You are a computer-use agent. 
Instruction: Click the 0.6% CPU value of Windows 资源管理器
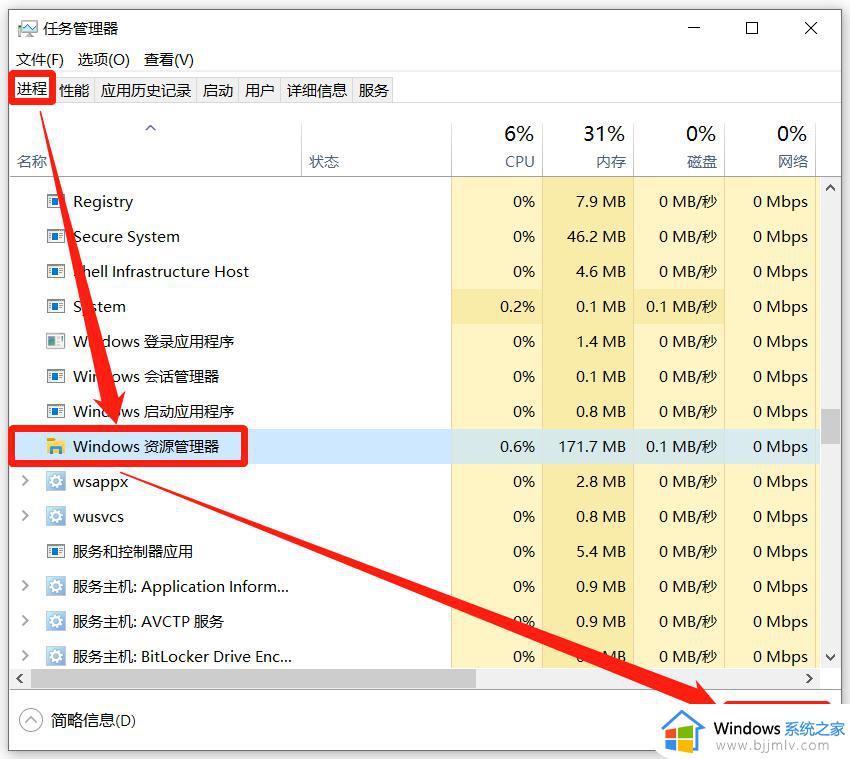click(517, 446)
